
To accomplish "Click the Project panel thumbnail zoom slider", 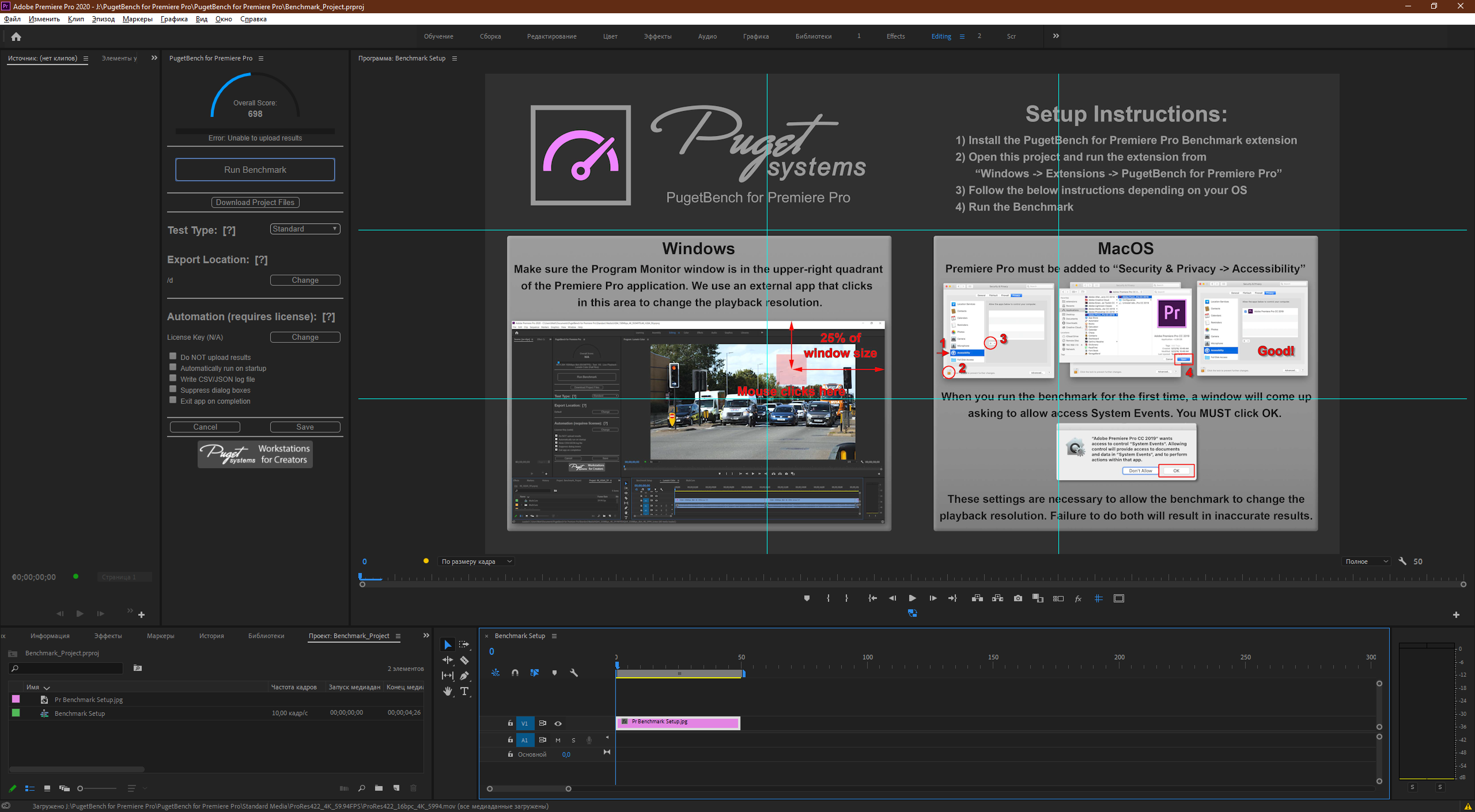I will 97,788.
